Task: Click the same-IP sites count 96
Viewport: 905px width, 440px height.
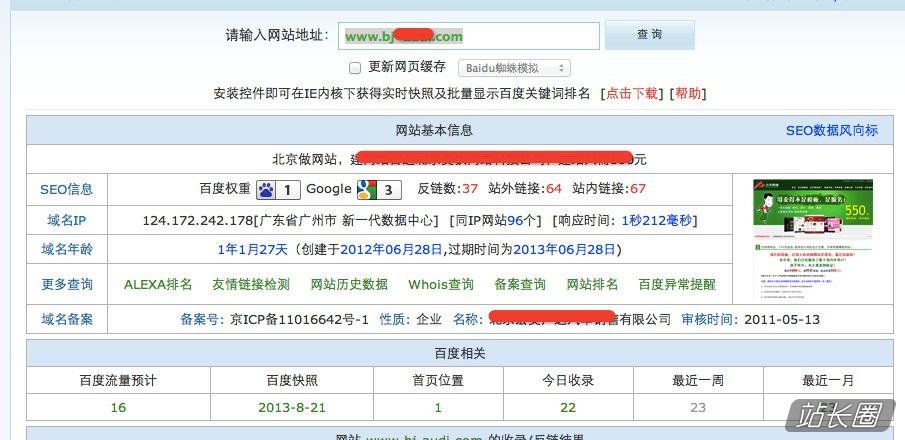Action: [x=515, y=221]
